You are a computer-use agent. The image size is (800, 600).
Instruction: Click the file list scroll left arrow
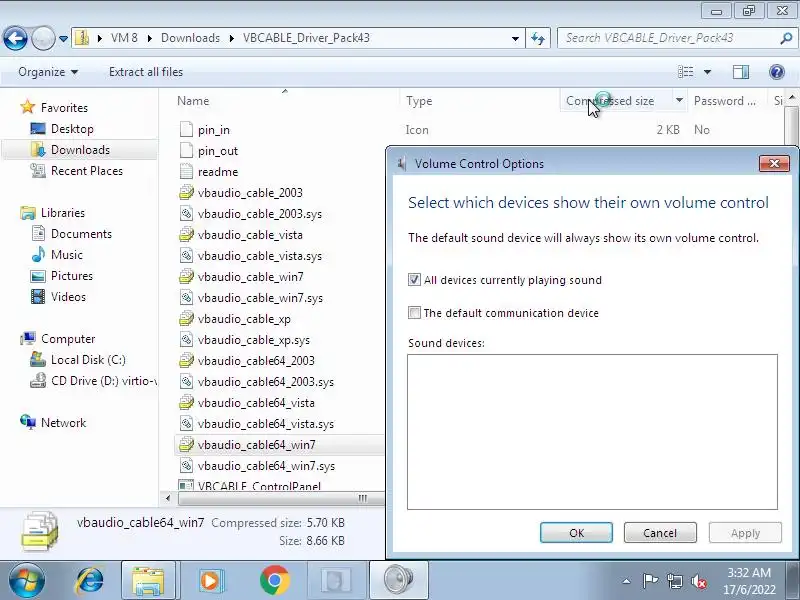(168, 498)
